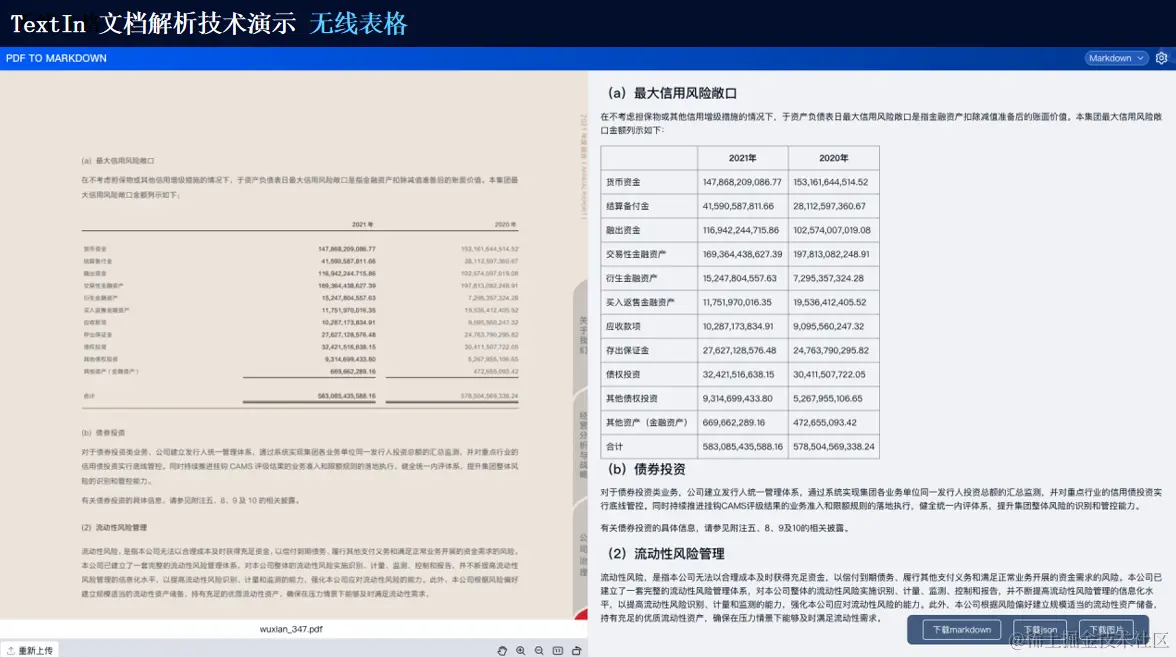This screenshot has height=657, width=1176.
Task: Click the PDF TO MARKDOWN header label
Action: [x=56, y=58]
